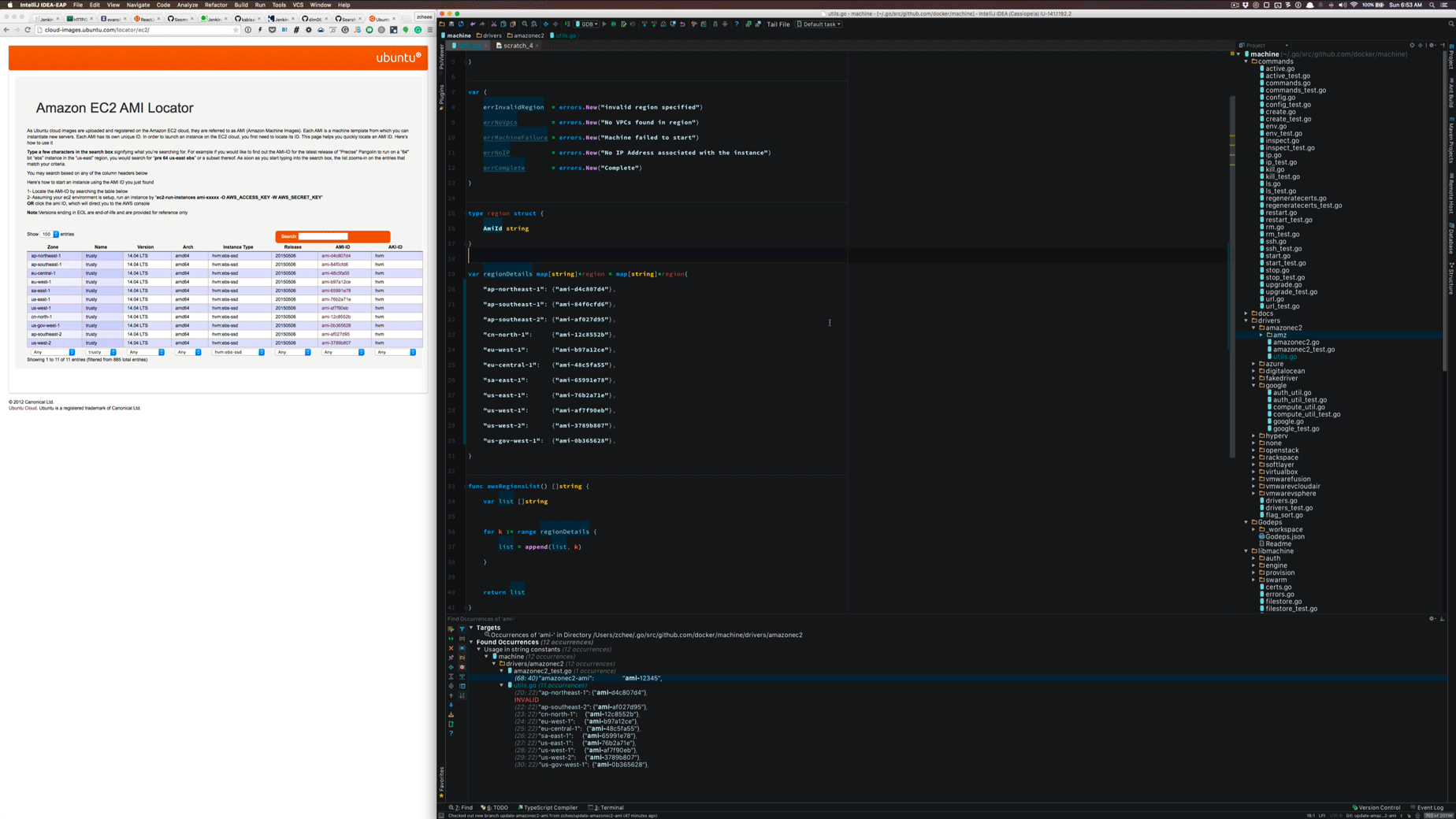Click the Search input field on Ubuntu page
This screenshot has width=1456, height=819.
323,236
